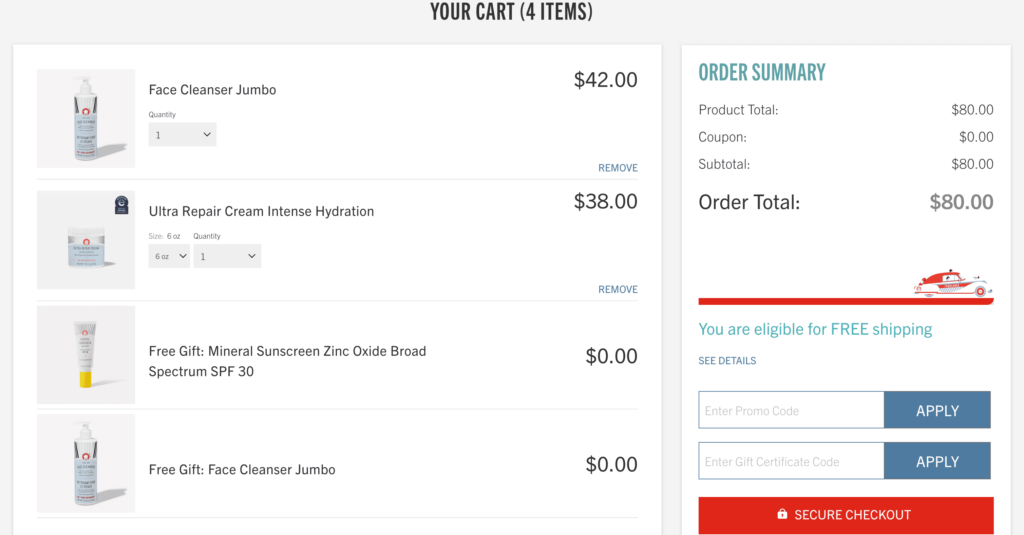Click the badge icon on Ultra Repair Cream
The height and width of the screenshot is (535, 1024).
[122, 205]
